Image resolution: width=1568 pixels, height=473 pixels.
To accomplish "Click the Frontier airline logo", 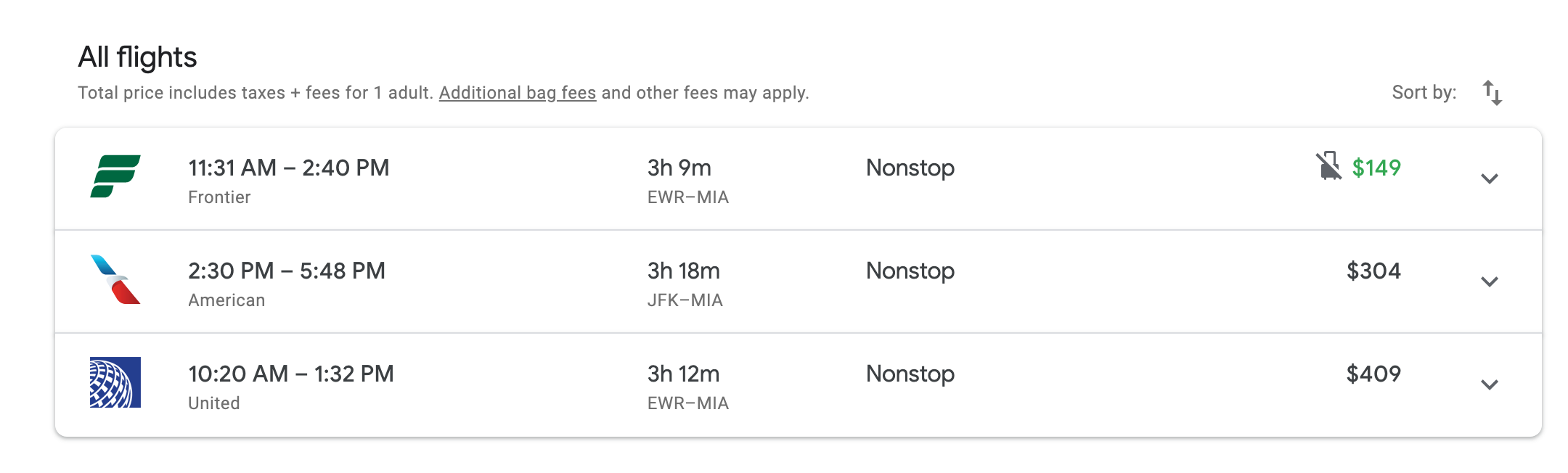I will click(x=115, y=176).
